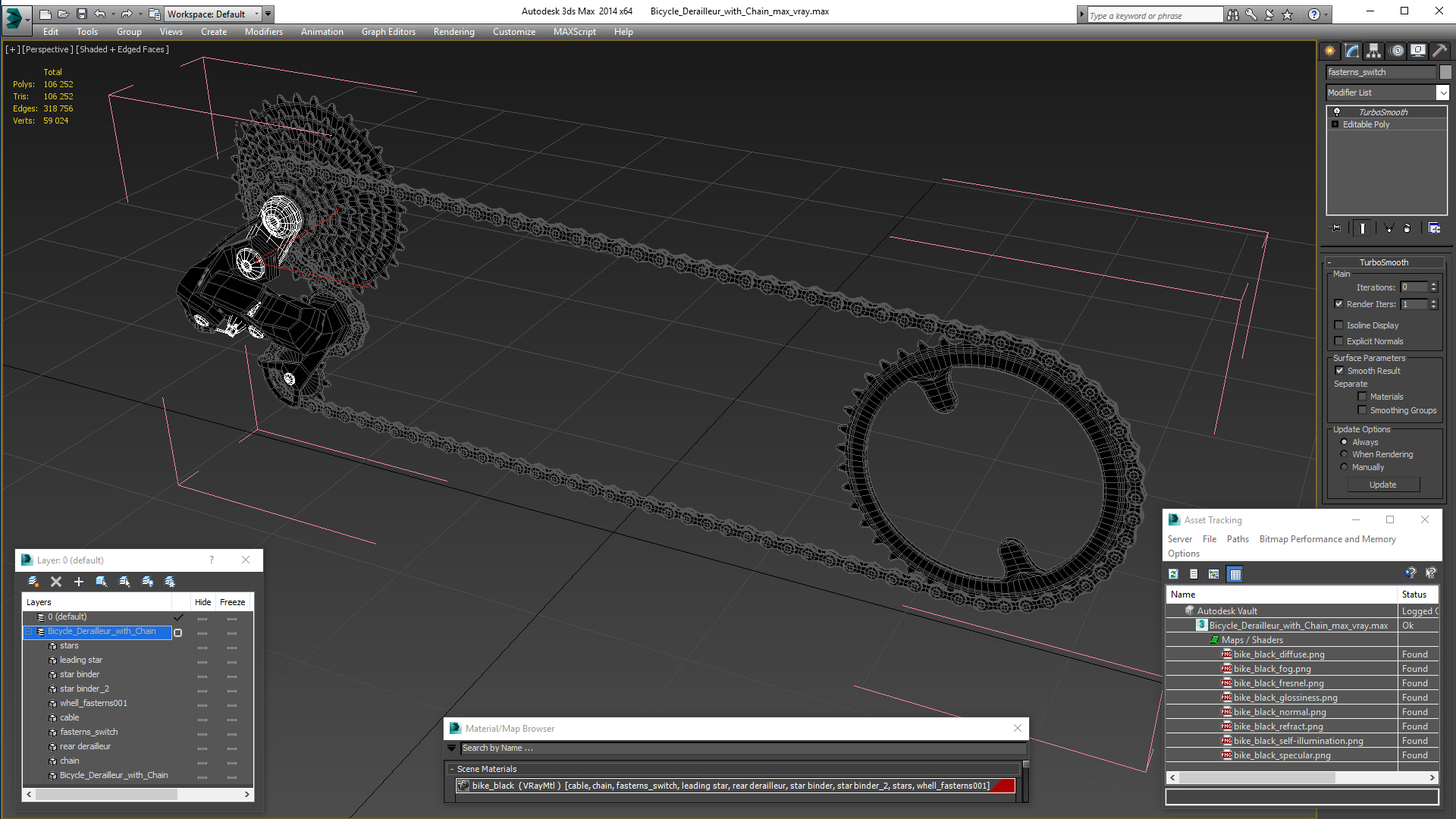Click Freeze All Layers snowflake icon
Image resolution: width=1456 pixels, height=819 pixels.
click(x=170, y=582)
